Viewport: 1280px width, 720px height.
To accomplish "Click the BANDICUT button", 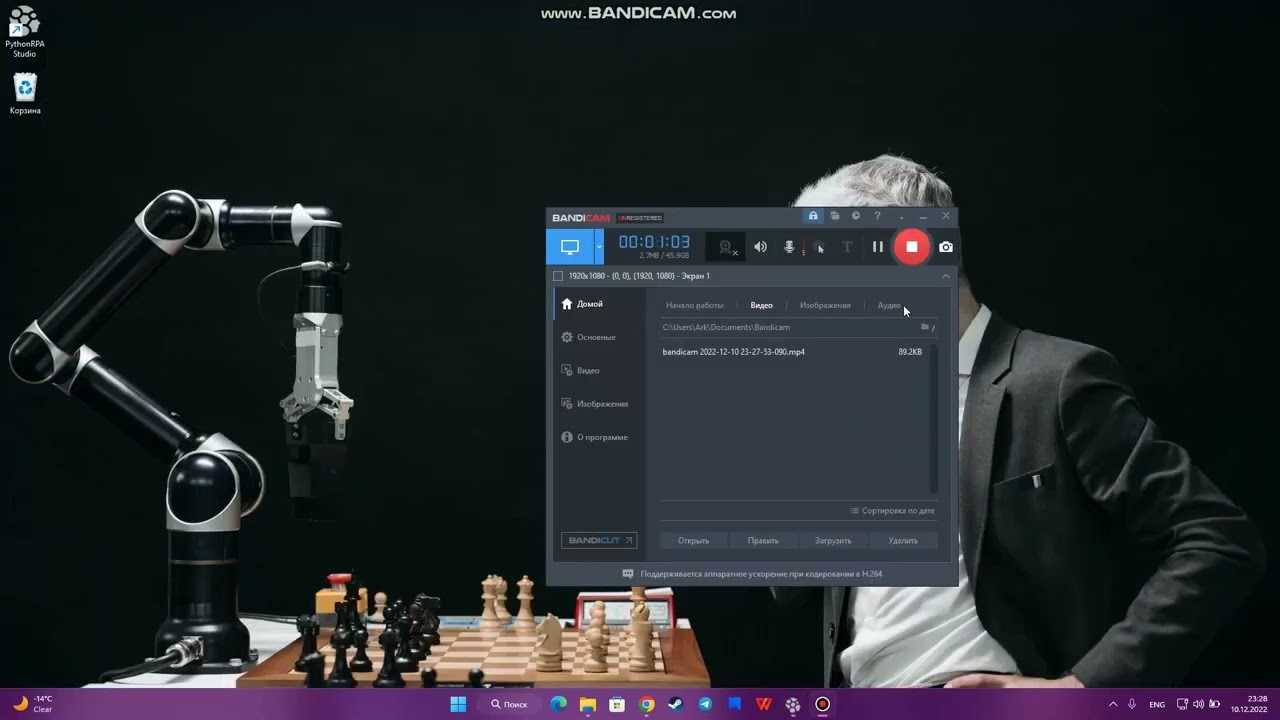I will tap(599, 540).
